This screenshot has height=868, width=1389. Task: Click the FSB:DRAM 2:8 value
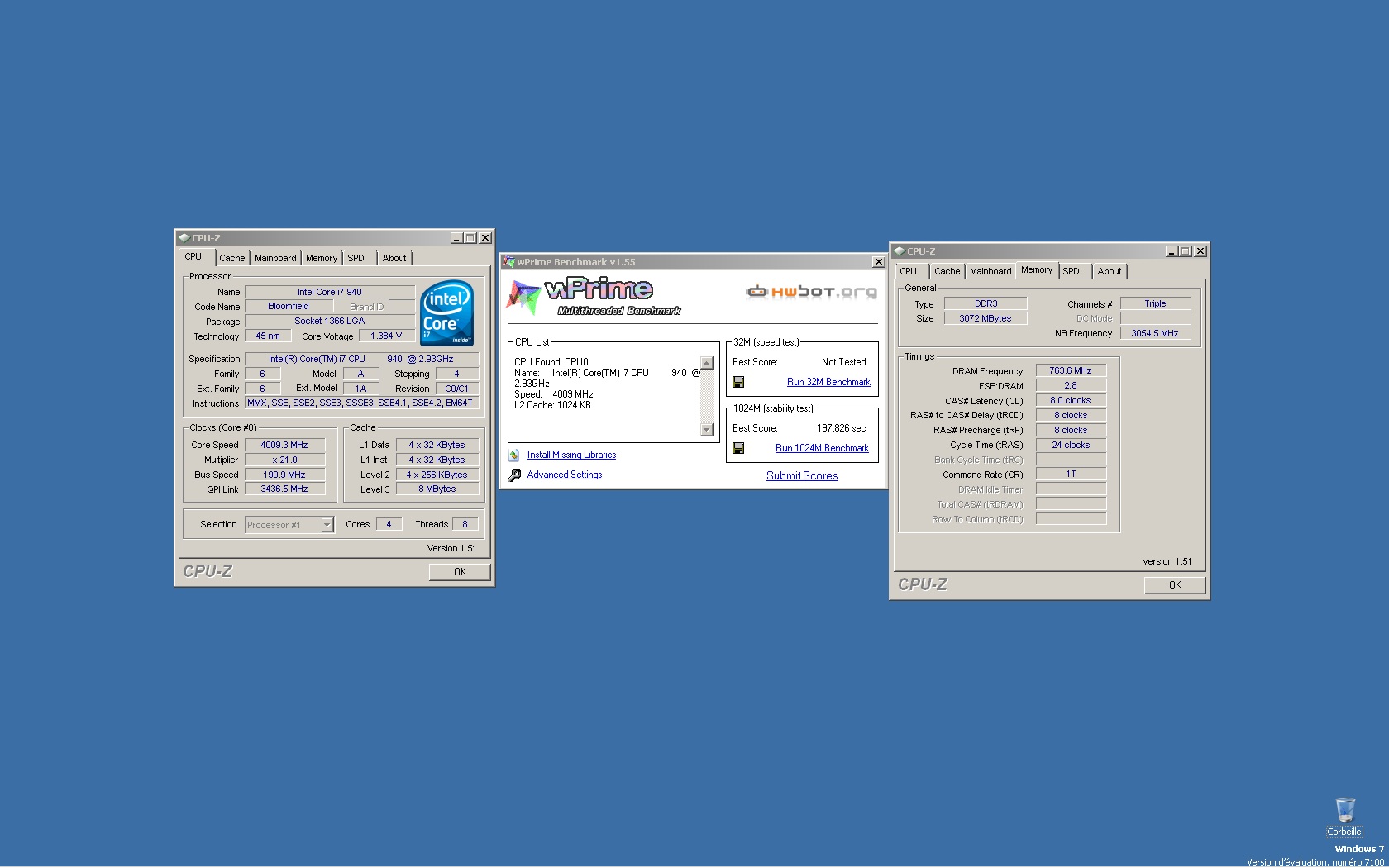[x=1071, y=386]
